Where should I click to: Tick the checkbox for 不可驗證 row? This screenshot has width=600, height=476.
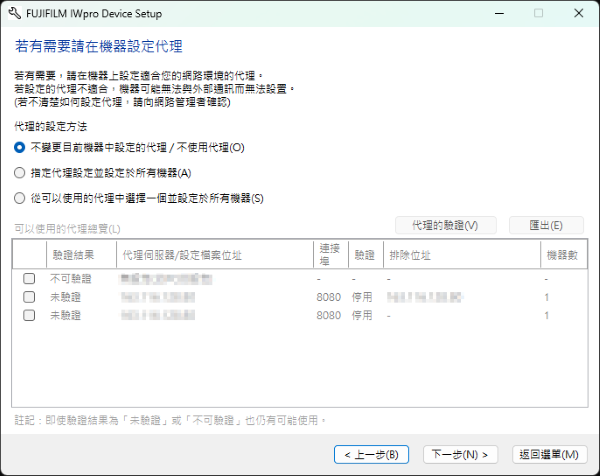(29, 279)
